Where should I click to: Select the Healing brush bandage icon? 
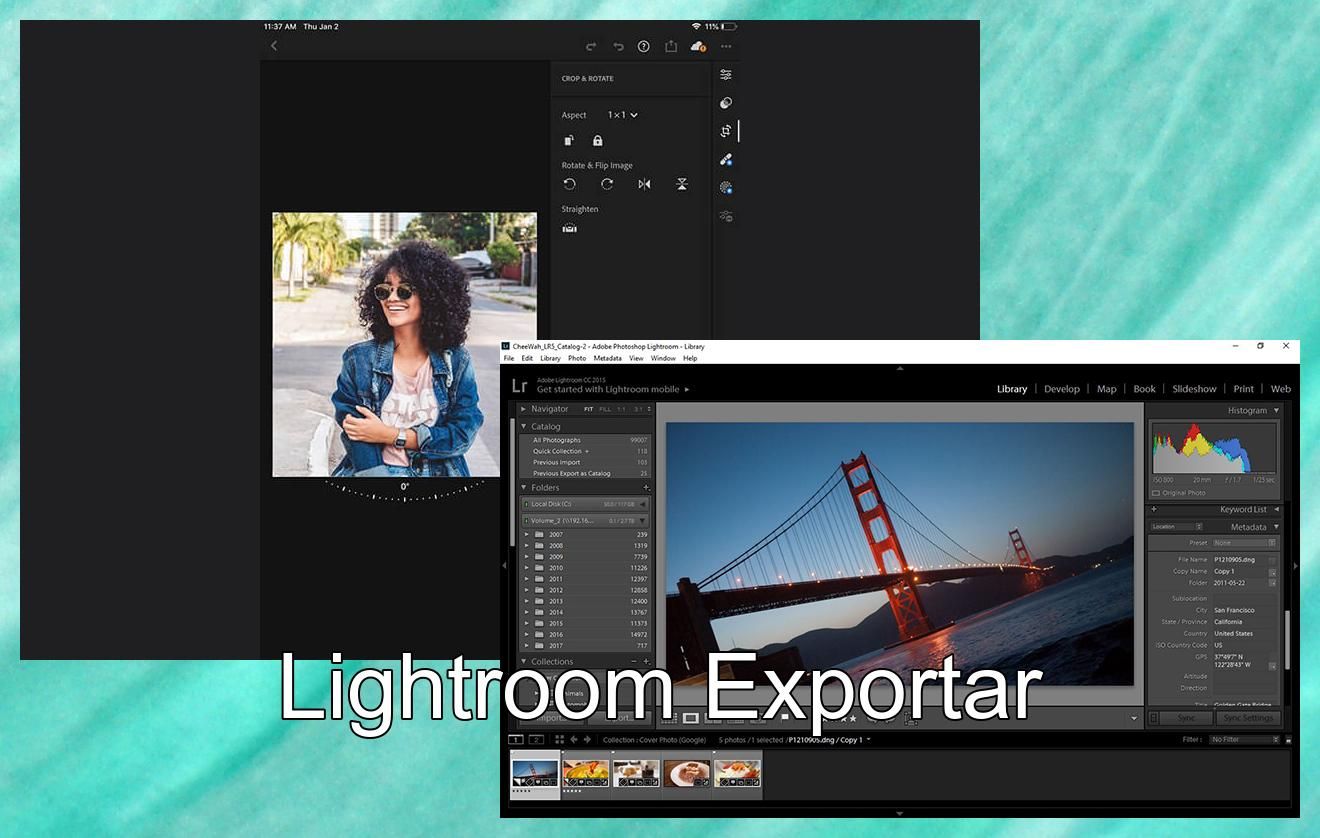(x=726, y=159)
